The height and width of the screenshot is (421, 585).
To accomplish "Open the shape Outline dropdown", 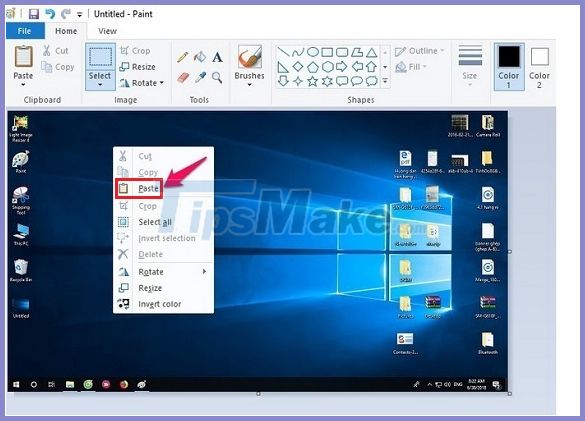I will point(420,51).
